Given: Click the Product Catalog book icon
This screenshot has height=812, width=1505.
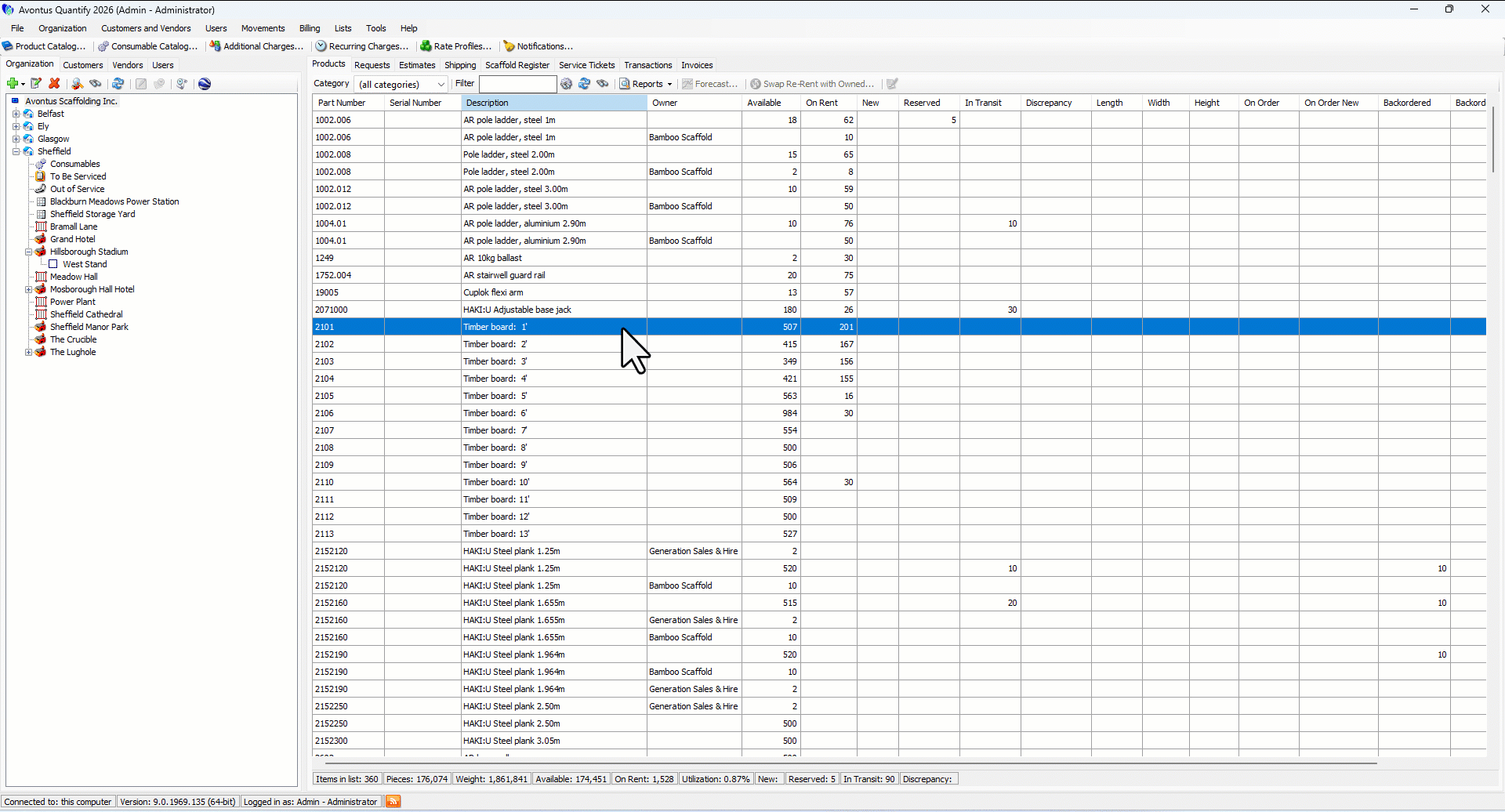Looking at the screenshot, I should pos(8,46).
